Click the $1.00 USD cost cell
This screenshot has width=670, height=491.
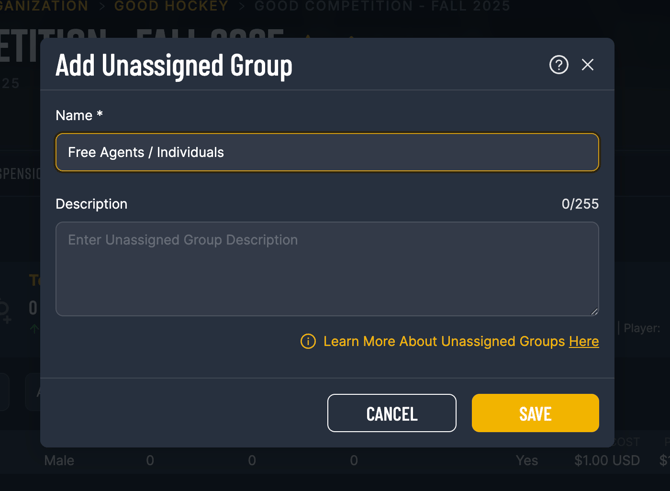coord(607,460)
